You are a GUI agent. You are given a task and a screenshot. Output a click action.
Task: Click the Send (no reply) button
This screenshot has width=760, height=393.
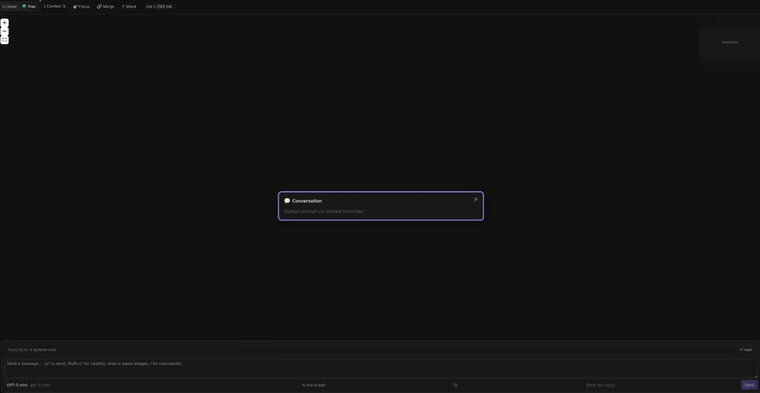click(x=600, y=385)
